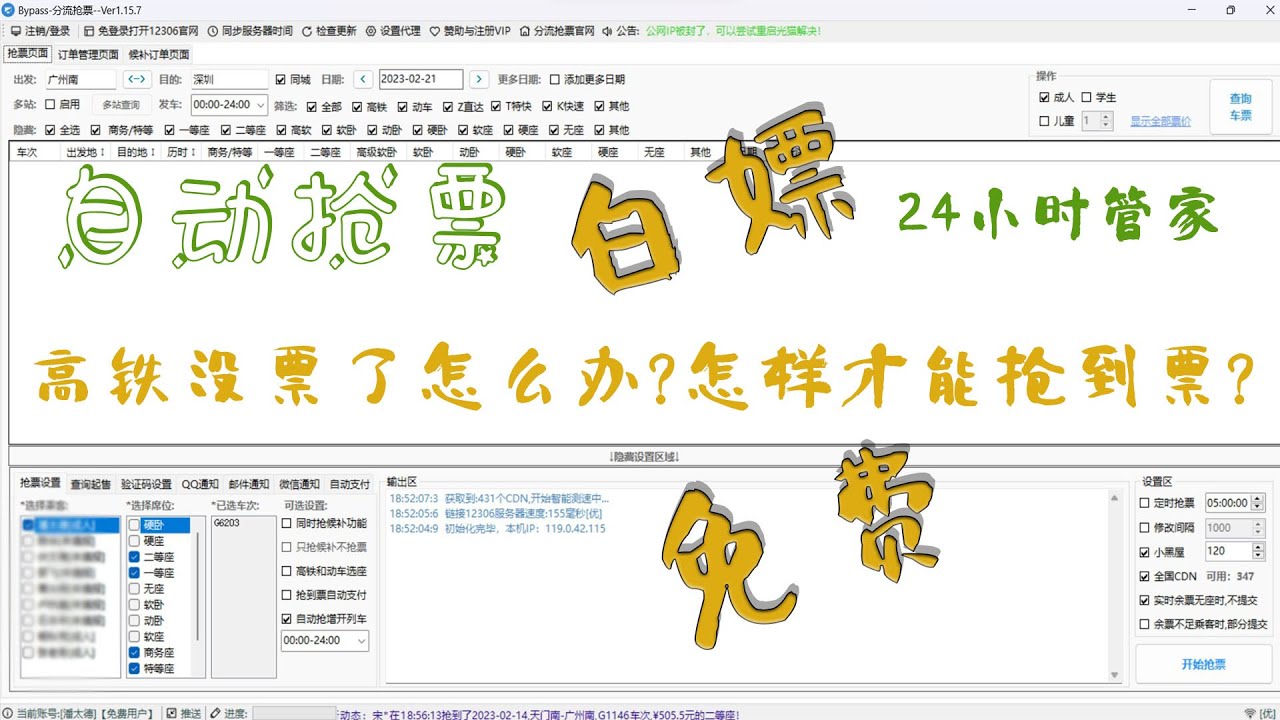Open 设置代理 proxy settings
The image size is (1280, 720).
coord(393,31)
